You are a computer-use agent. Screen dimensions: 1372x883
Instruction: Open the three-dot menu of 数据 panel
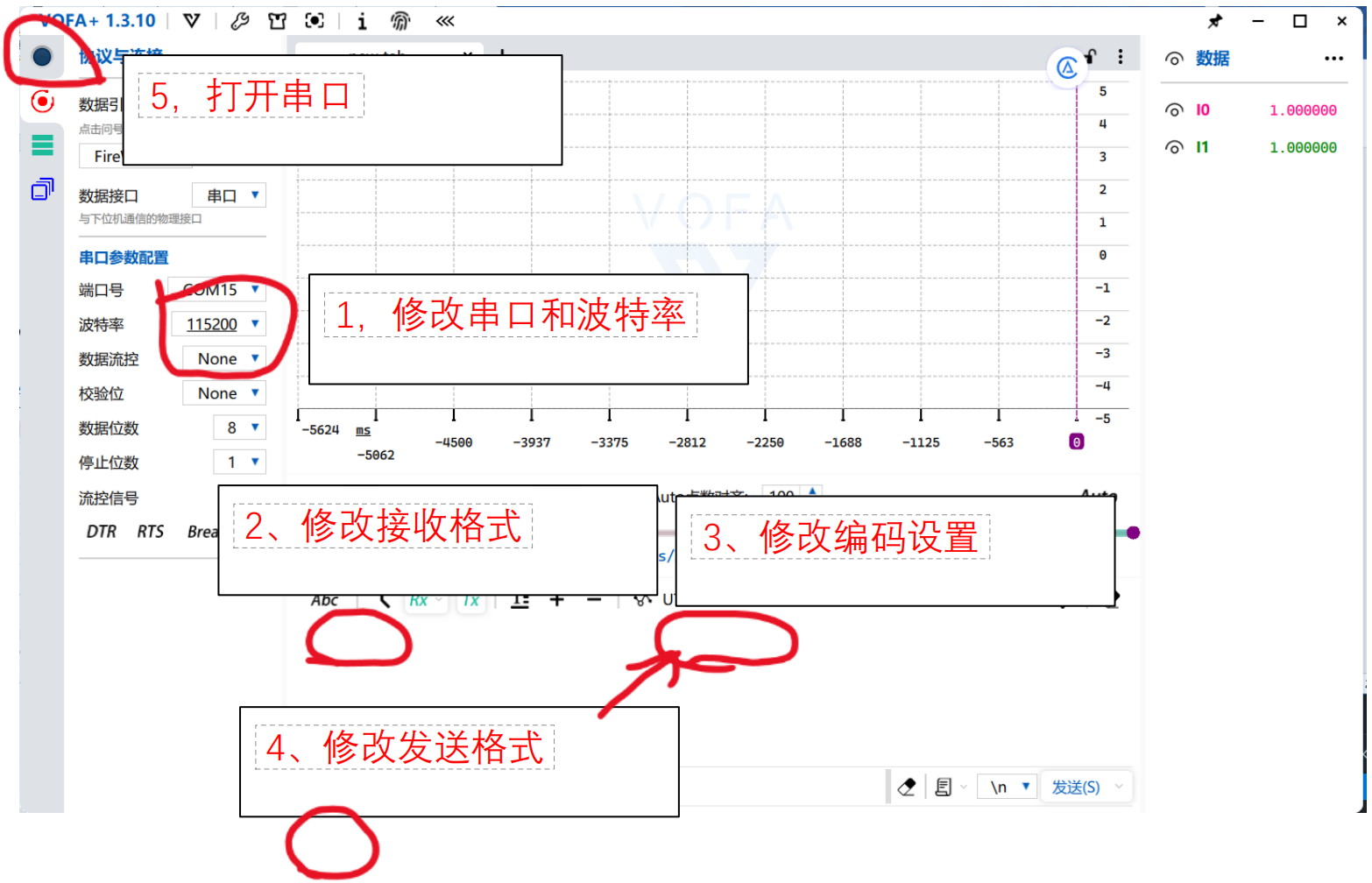click(1333, 59)
